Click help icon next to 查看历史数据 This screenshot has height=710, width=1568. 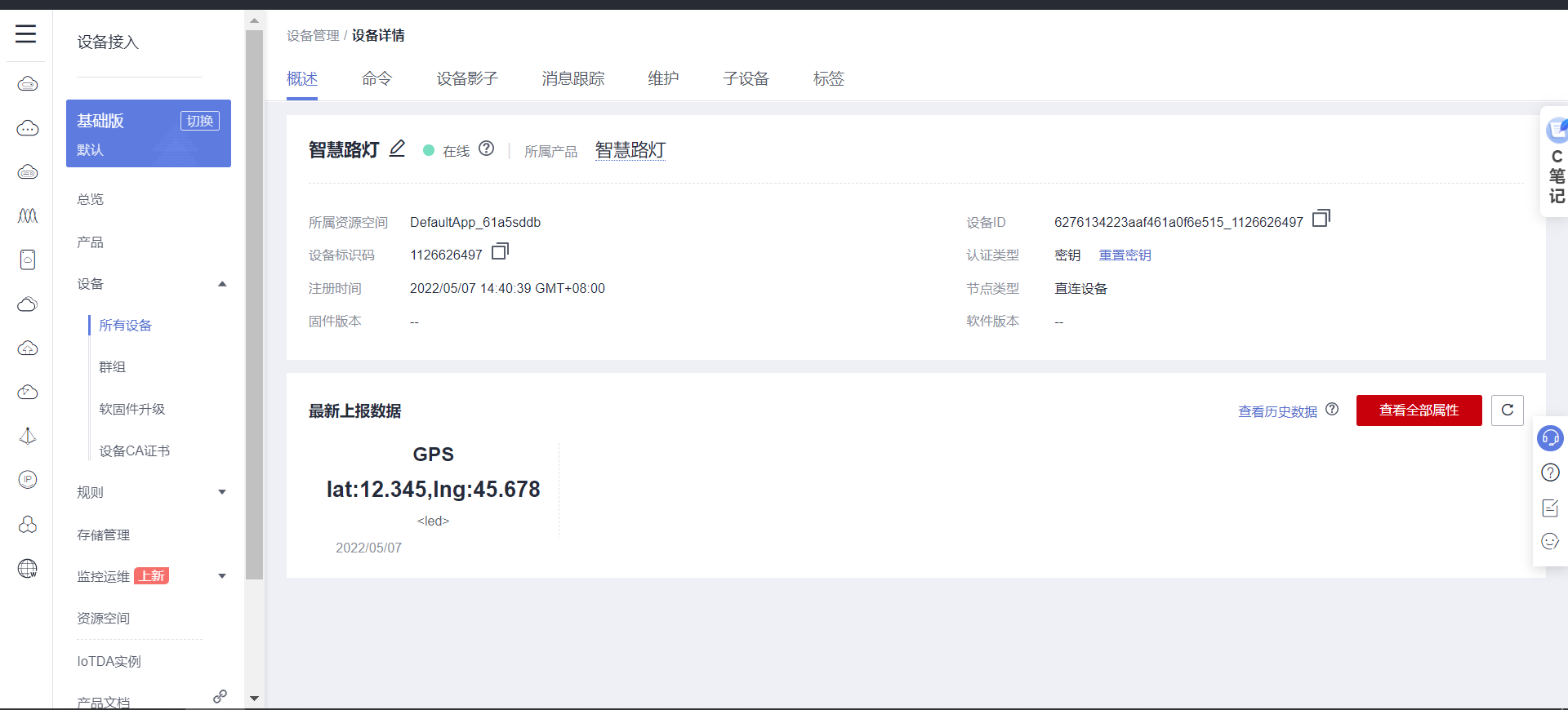[1332, 410]
